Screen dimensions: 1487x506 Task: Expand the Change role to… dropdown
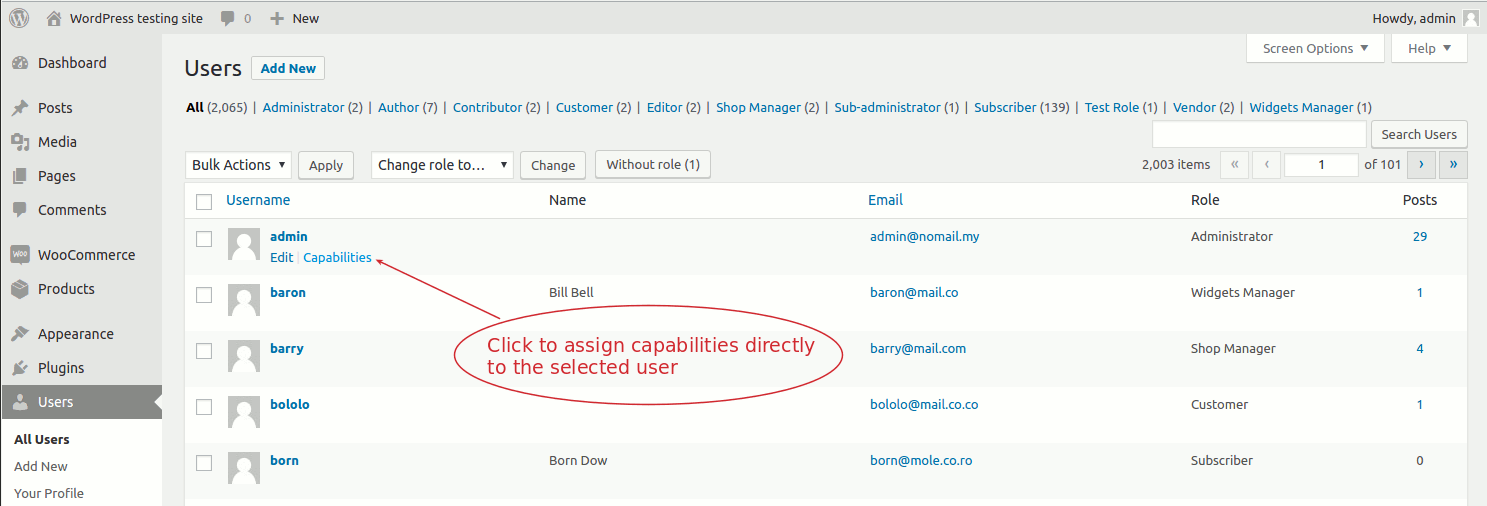pyautogui.click(x=442, y=165)
